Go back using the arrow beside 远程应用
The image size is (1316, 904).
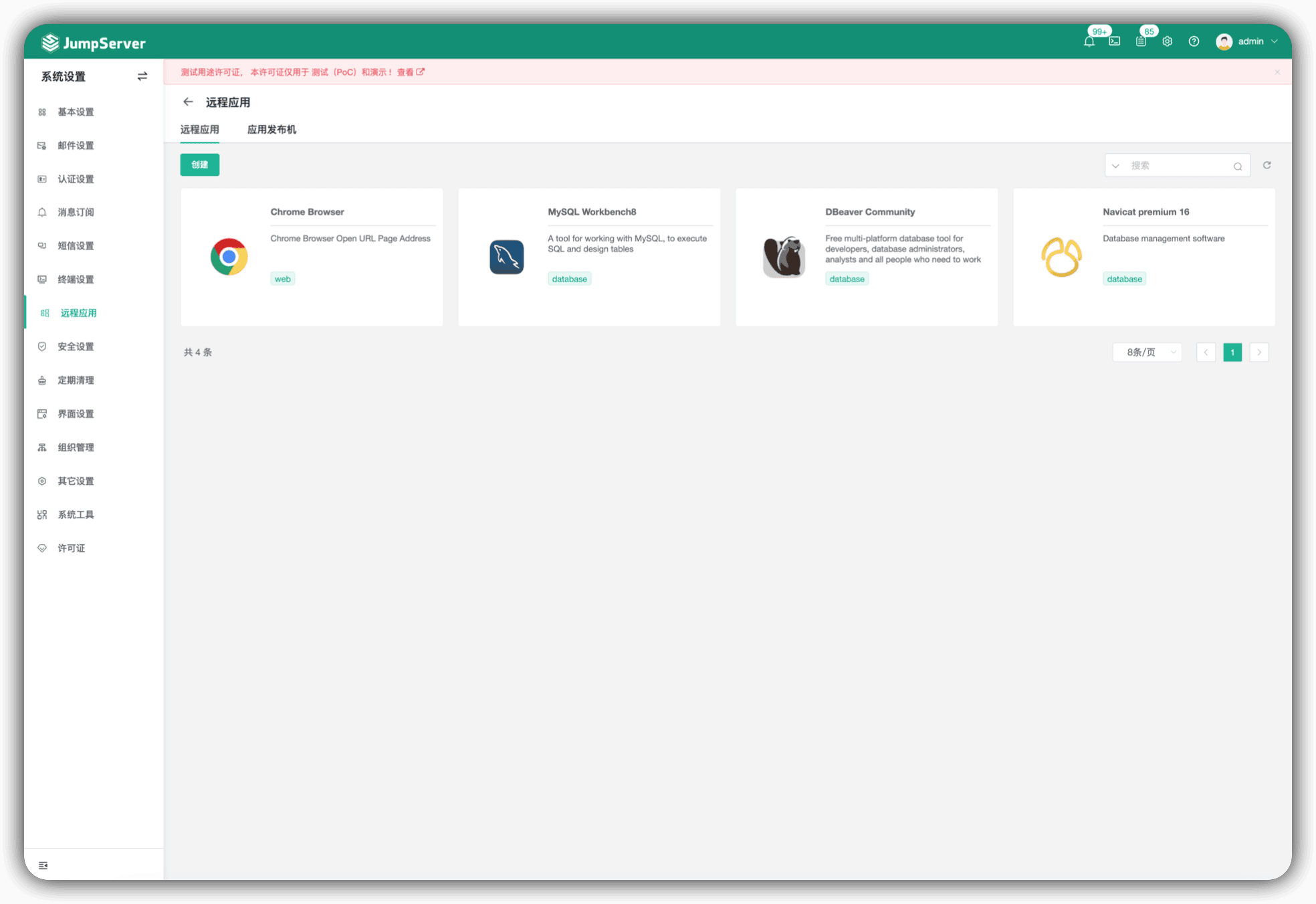click(x=188, y=102)
